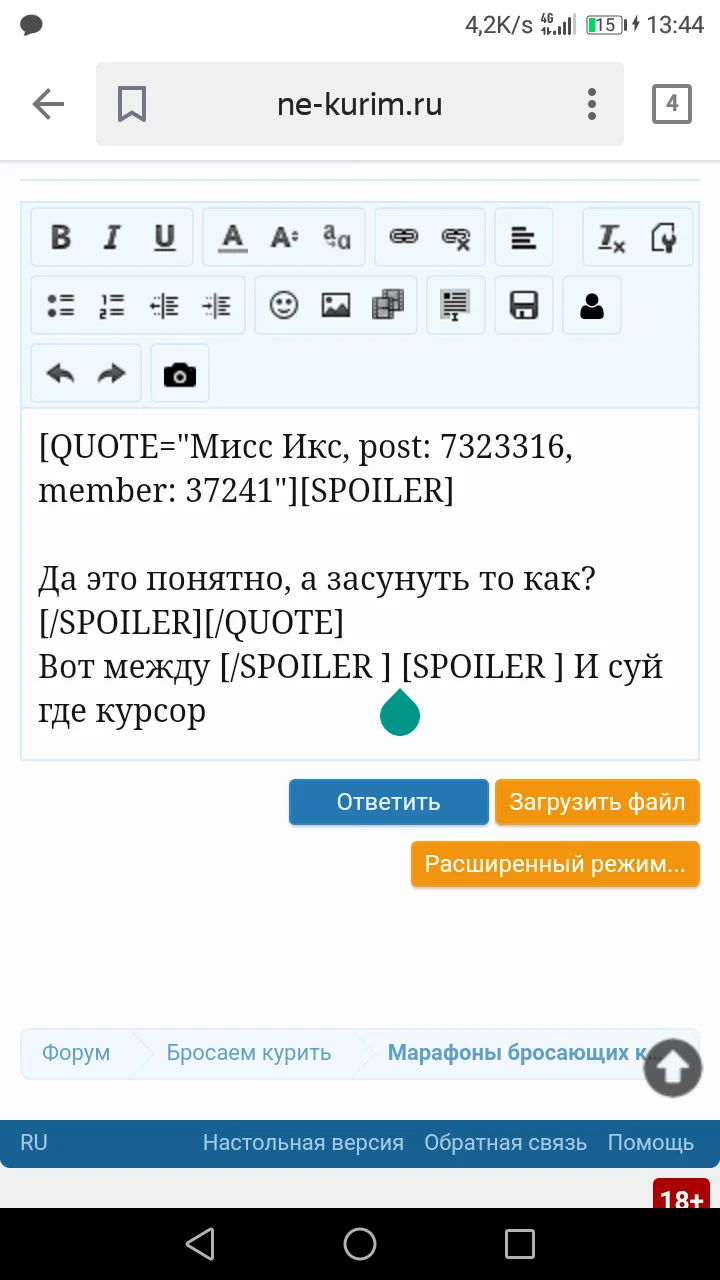Image resolution: width=720 pixels, height=1280 pixels.
Task: Tap the ne-kurim.ru address bar
Action: coord(360,104)
